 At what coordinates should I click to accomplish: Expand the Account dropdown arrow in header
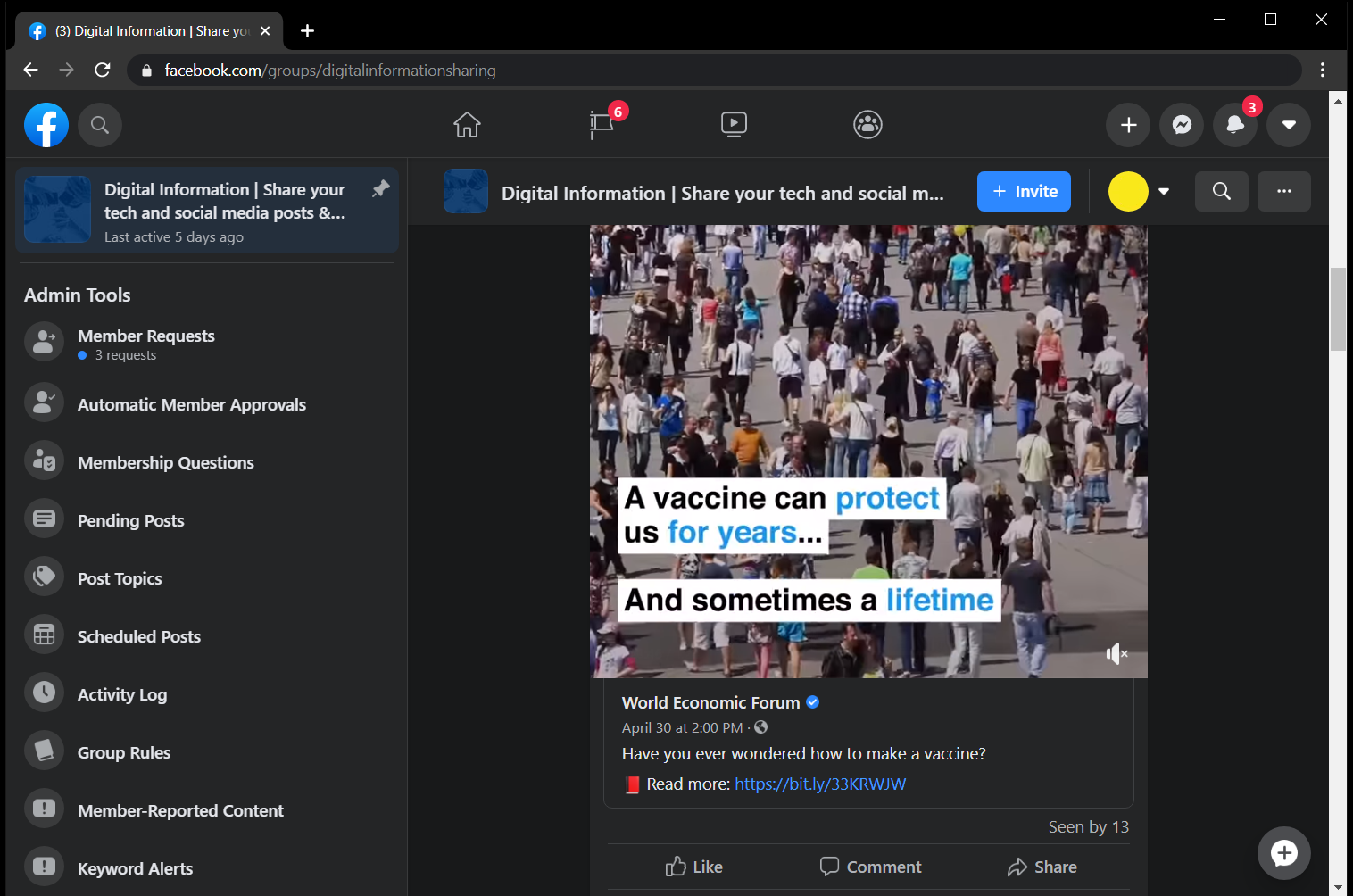1289,125
